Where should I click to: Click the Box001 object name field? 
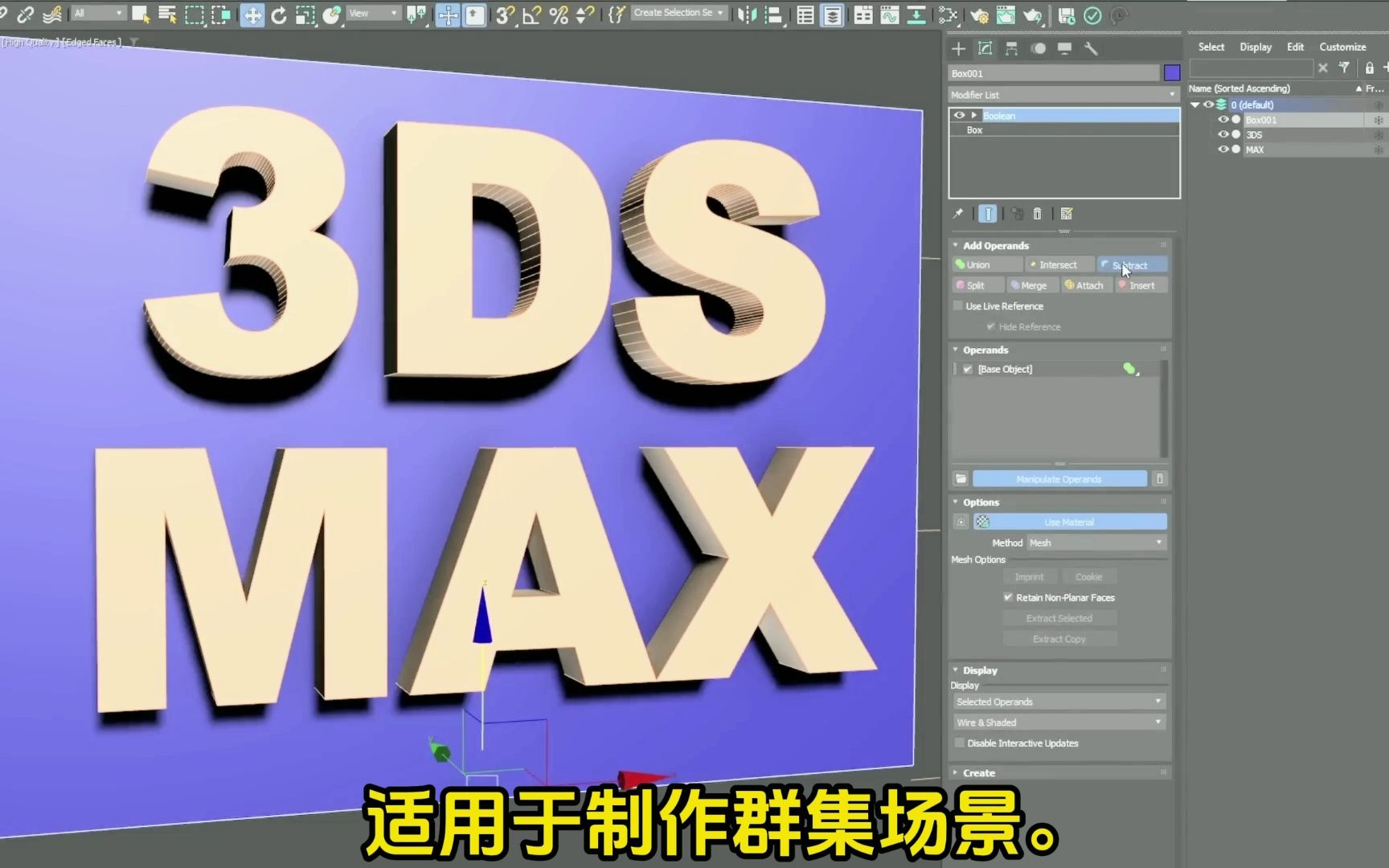tap(1054, 73)
